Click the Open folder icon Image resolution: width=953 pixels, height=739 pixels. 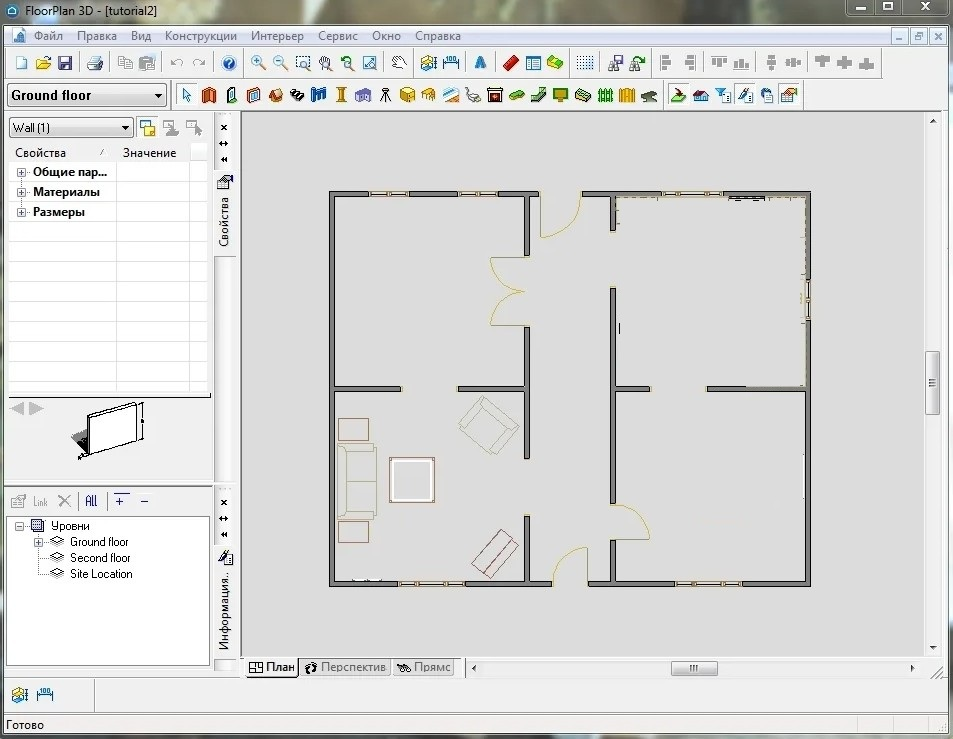pos(43,63)
